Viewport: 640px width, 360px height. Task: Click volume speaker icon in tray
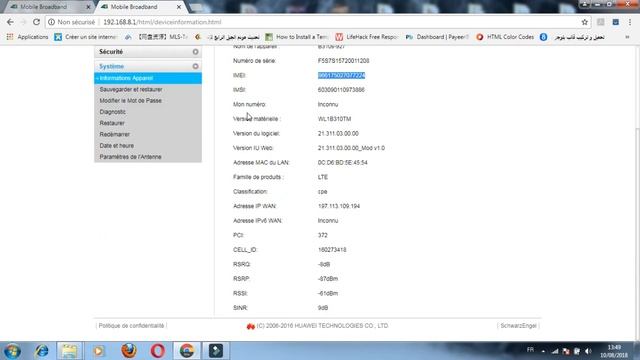coord(588,351)
